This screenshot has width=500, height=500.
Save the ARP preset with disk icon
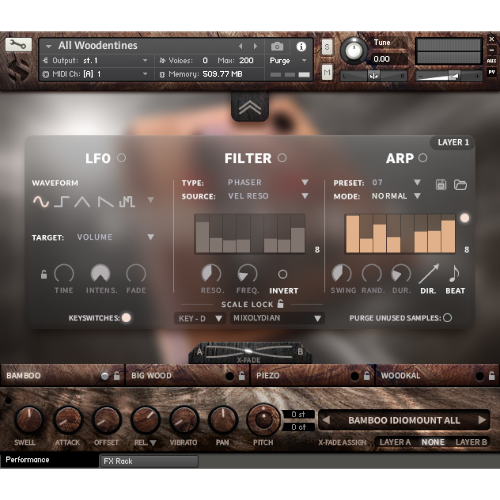[x=441, y=184]
